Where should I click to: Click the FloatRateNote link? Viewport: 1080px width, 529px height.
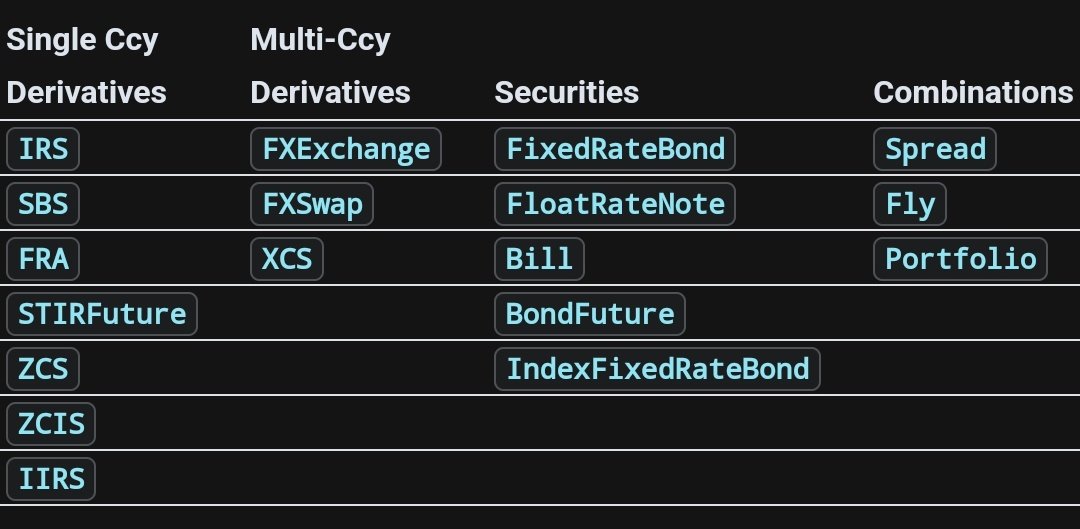coord(615,204)
